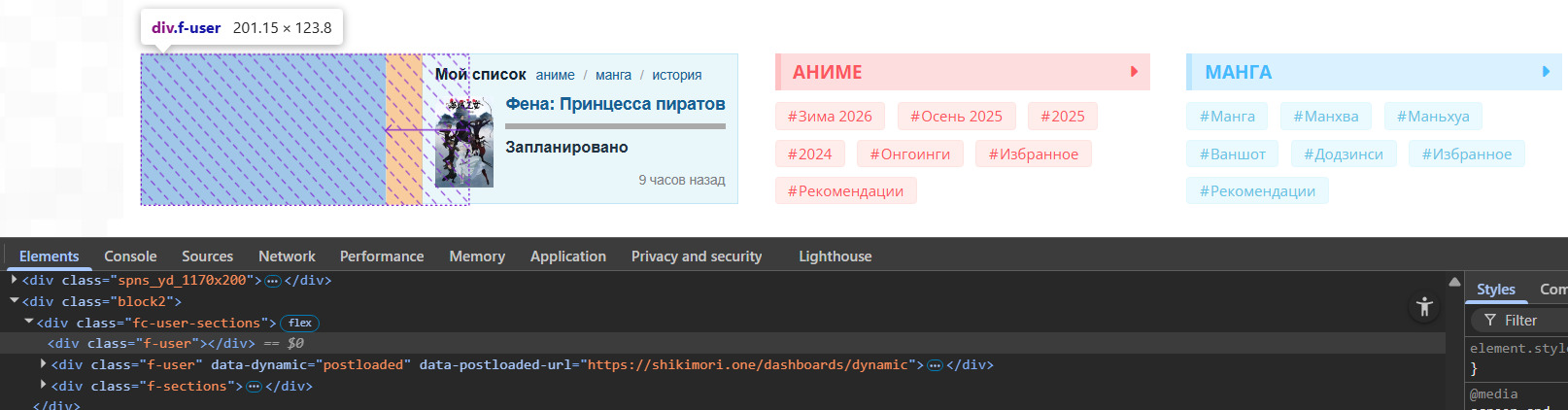Switch to the Console tab
The width and height of the screenshot is (1568, 410).
tap(130, 256)
